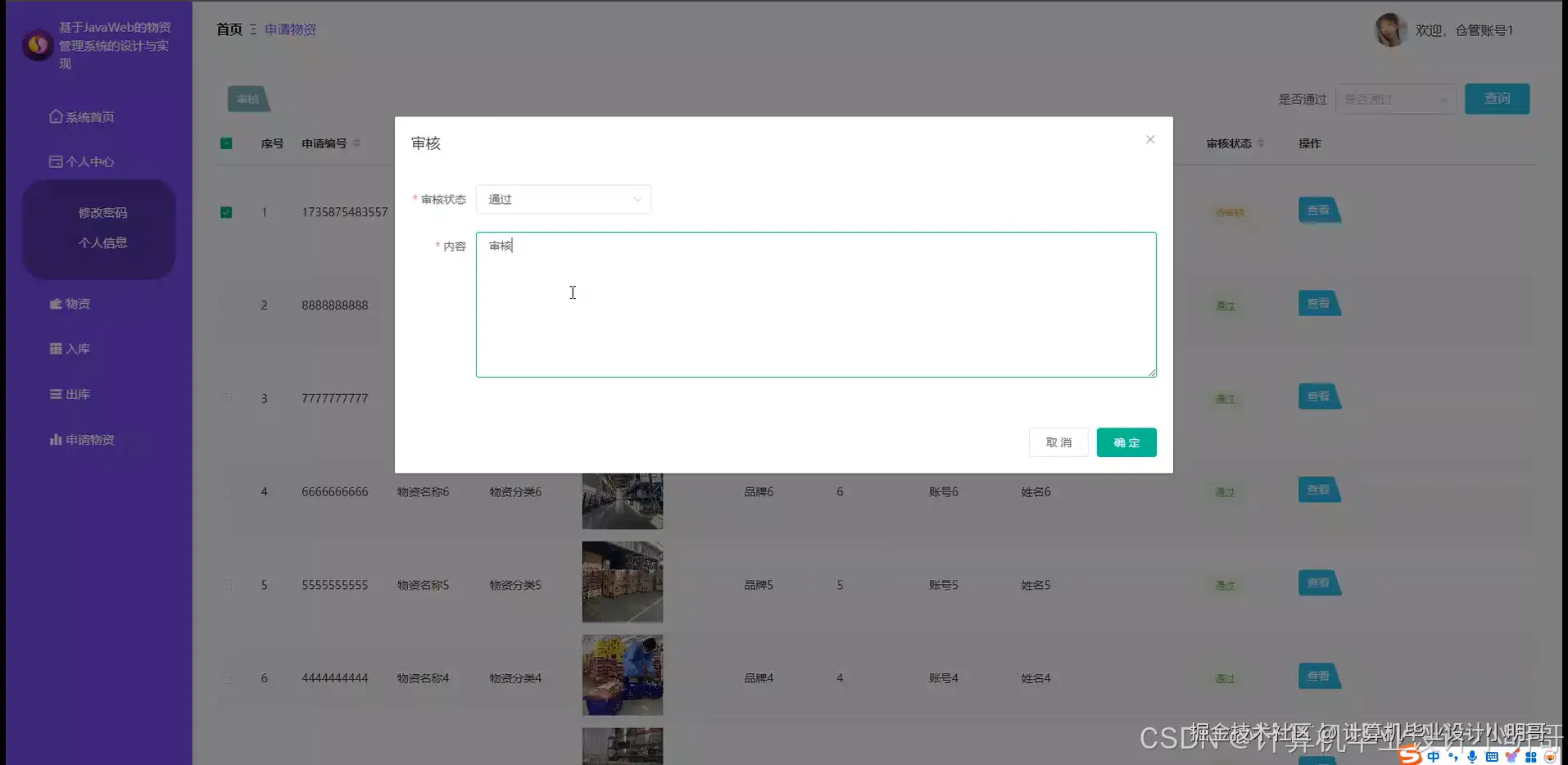
Task: Click the 取消 cancel button
Action: point(1058,442)
